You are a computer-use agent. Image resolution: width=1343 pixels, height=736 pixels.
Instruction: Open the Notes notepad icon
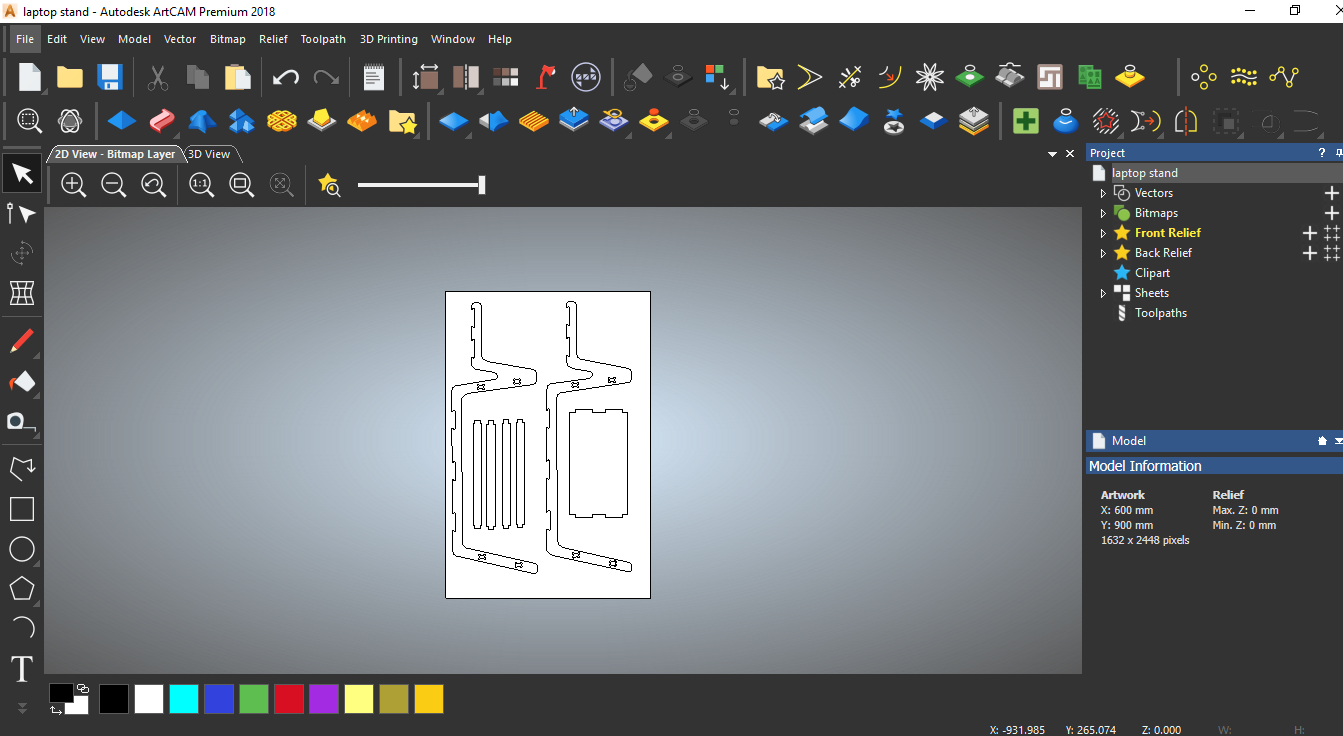click(373, 77)
